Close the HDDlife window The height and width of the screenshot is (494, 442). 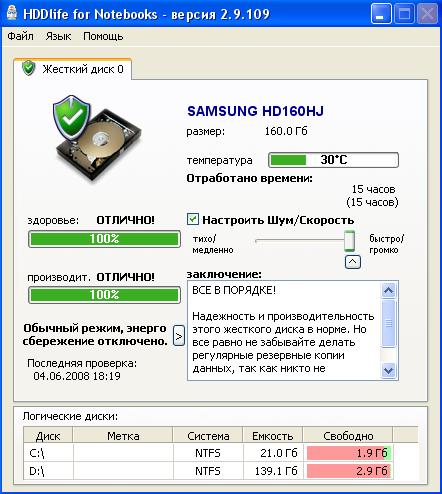pyautogui.click(x=427, y=14)
